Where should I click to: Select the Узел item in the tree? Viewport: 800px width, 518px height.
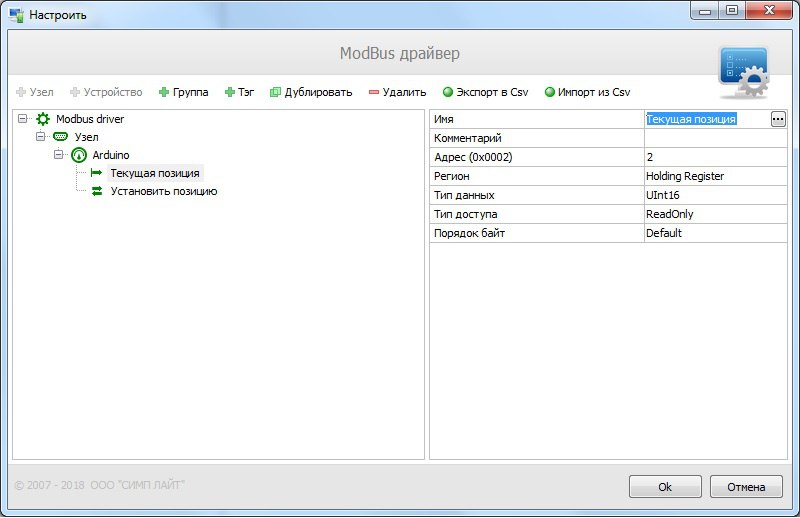coord(86,137)
